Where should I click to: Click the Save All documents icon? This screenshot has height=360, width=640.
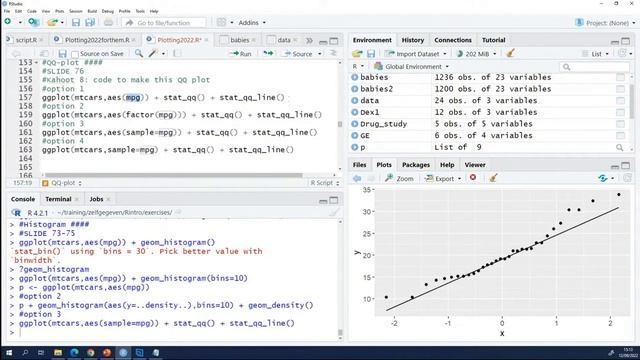(x=90, y=22)
